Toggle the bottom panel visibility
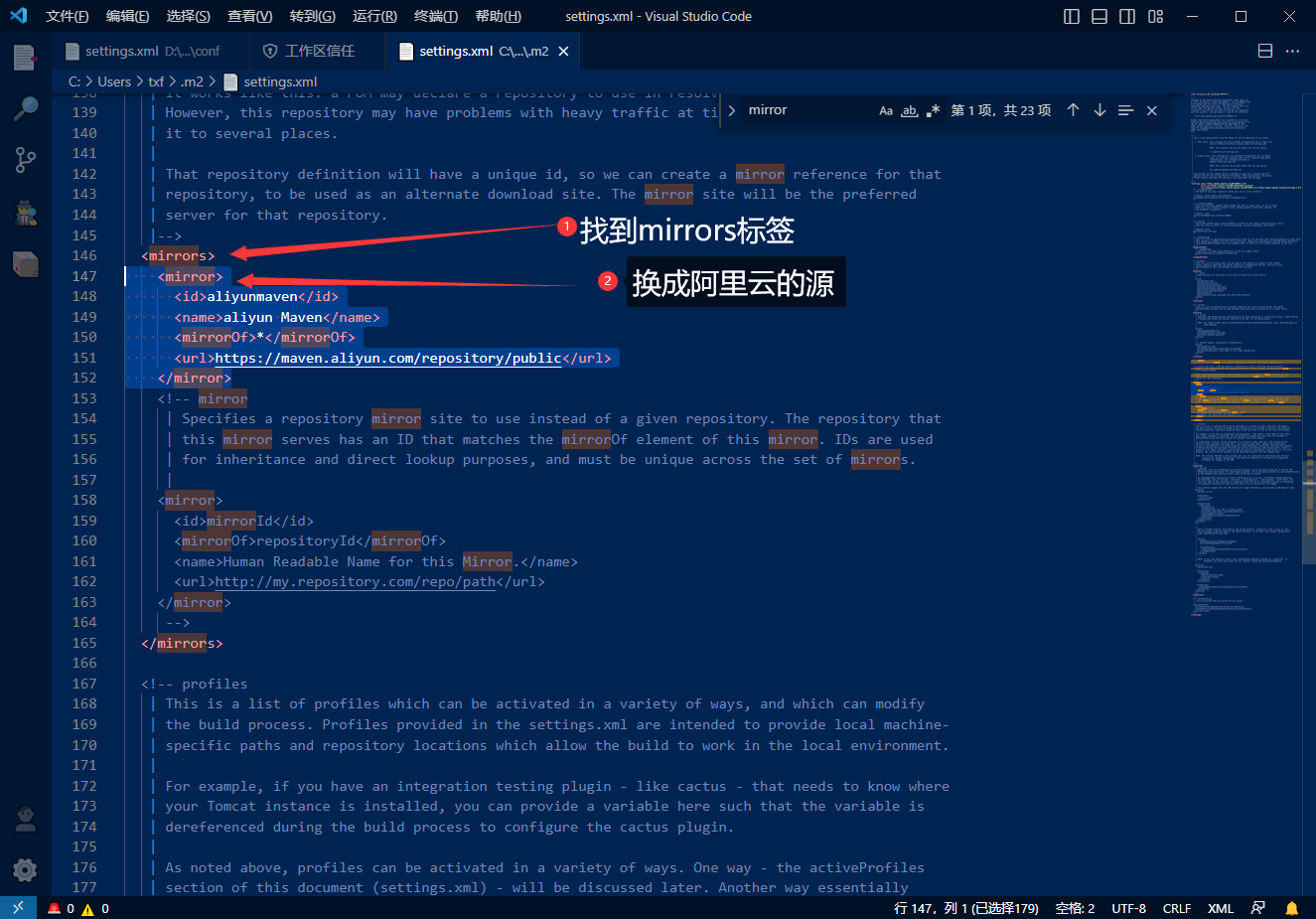The height and width of the screenshot is (919, 1316). pyautogui.click(x=1099, y=16)
